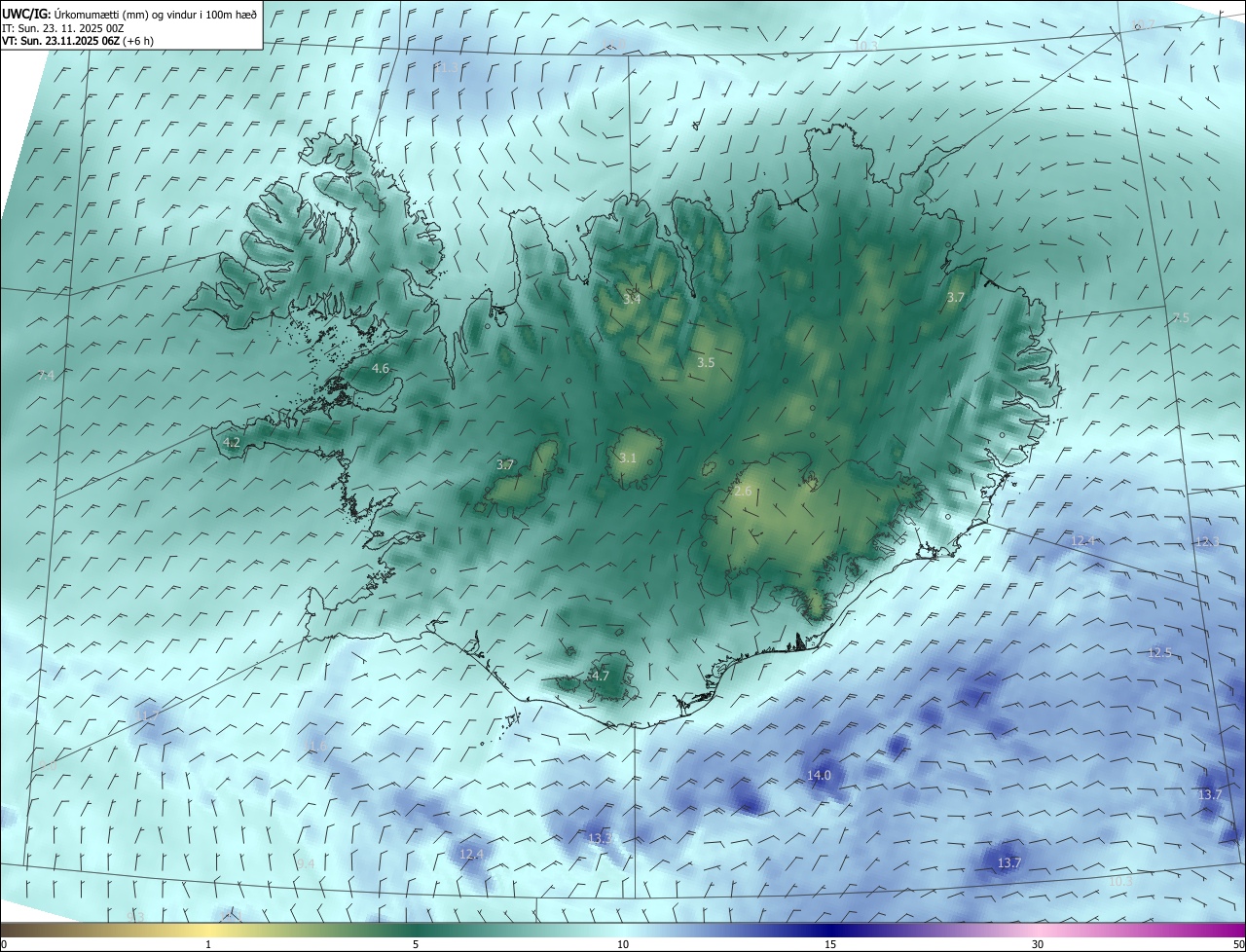Image resolution: width=1246 pixels, height=952 pixels.
Task: Click the 4.6 value label
Action: point(381,369)
